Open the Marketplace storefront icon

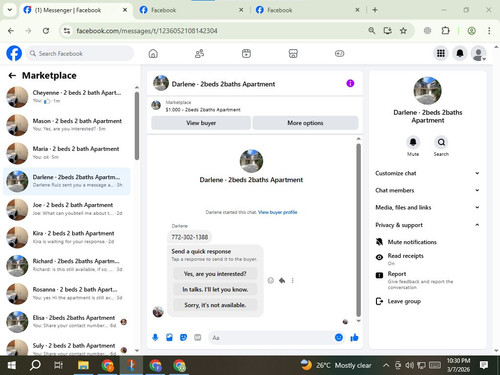[293, 54]
